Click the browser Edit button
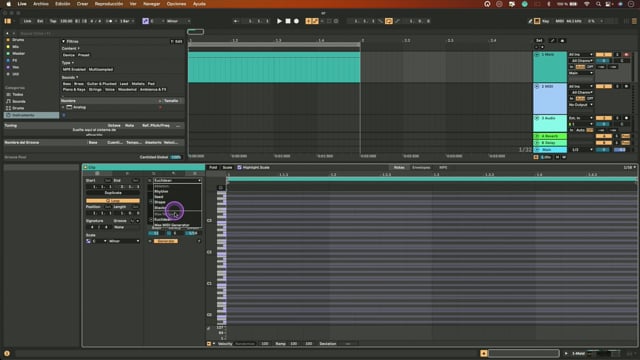The height and width of the screenshot is (360, 640). (x=177, y=41)
